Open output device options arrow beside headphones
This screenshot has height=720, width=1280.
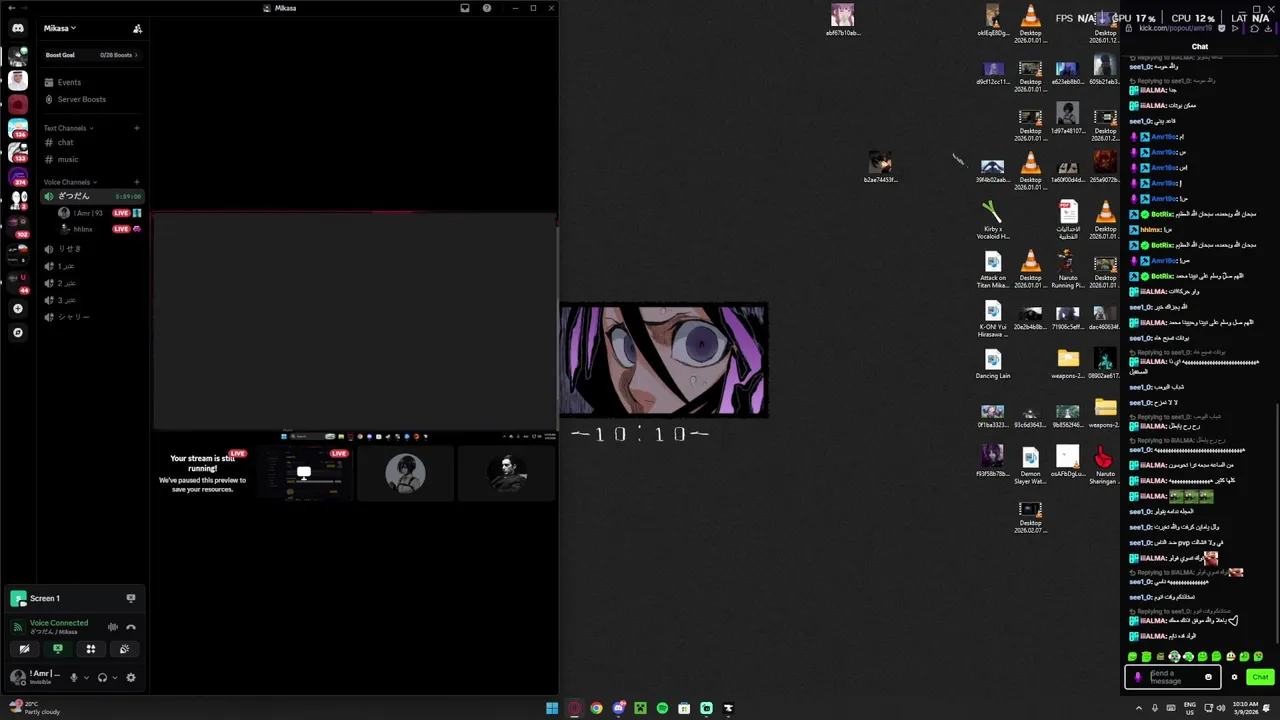pyautogui.click(x=115, y=677)
